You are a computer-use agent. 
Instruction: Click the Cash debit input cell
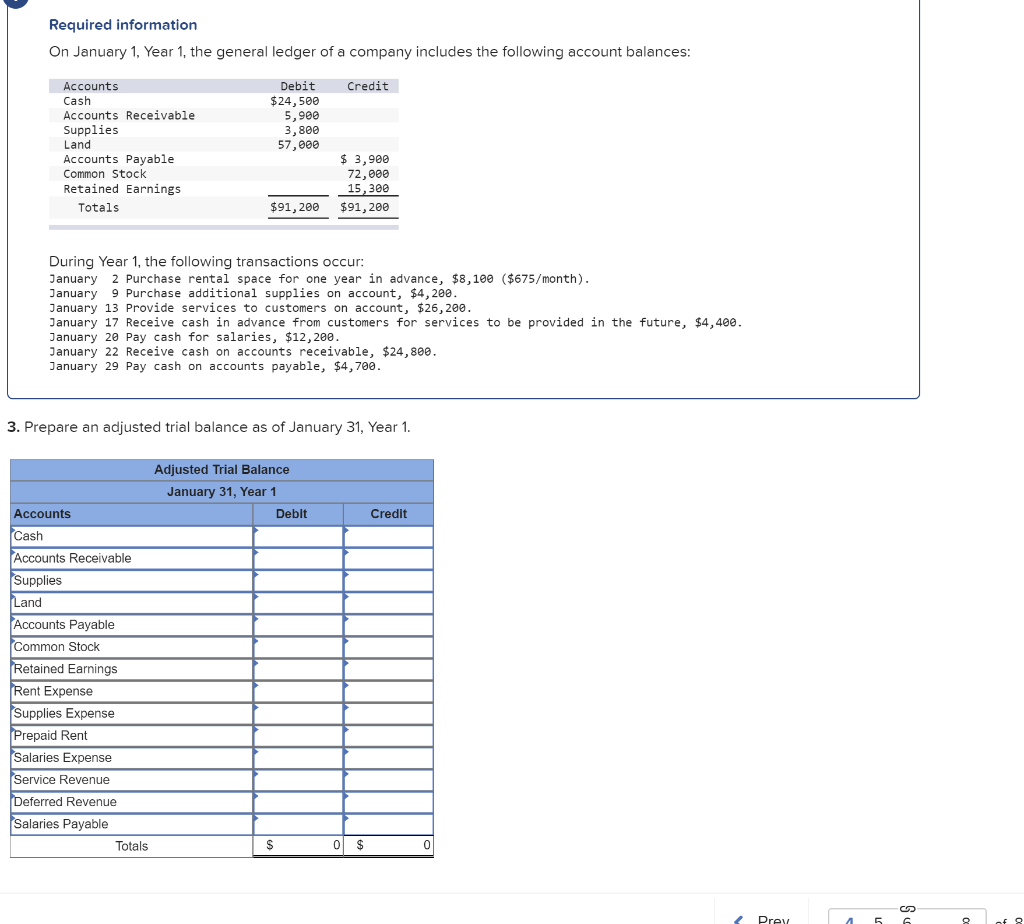pyautogui.click(x=297, y=536)
